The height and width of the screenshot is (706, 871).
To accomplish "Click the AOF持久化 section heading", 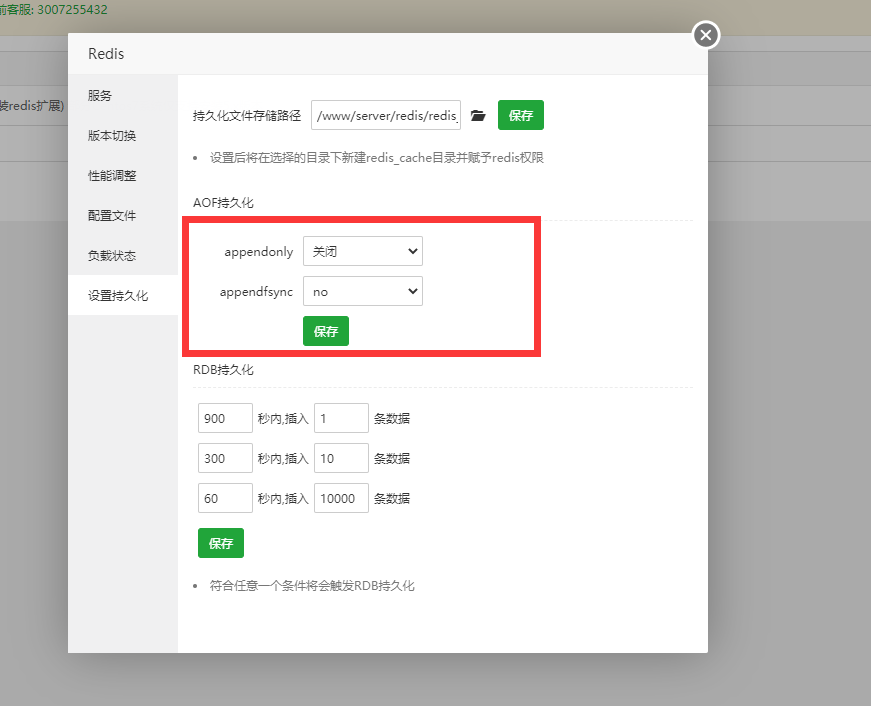I will [x=223, y=203].
